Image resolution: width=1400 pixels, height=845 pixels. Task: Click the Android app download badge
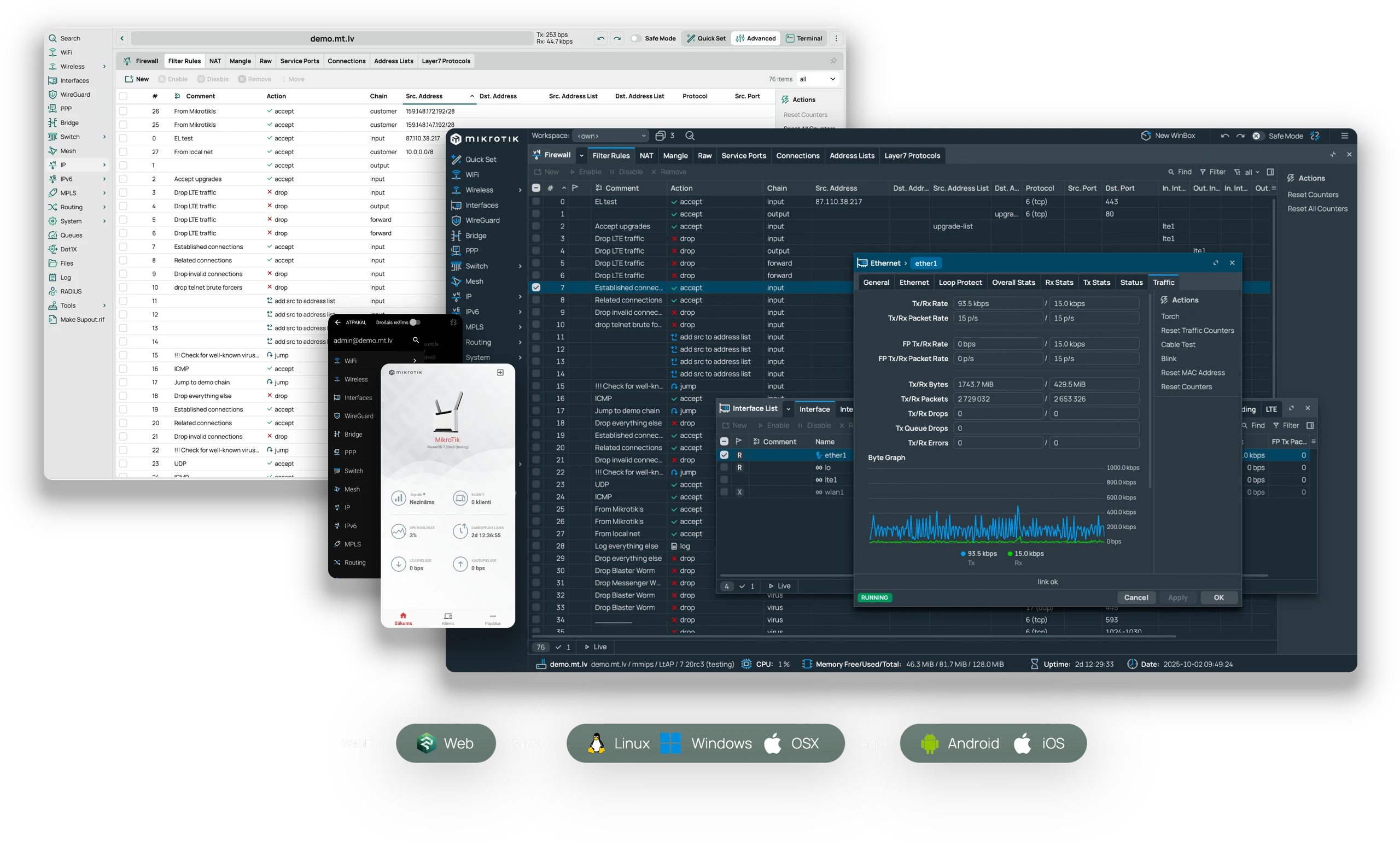(x=960, y=743)
